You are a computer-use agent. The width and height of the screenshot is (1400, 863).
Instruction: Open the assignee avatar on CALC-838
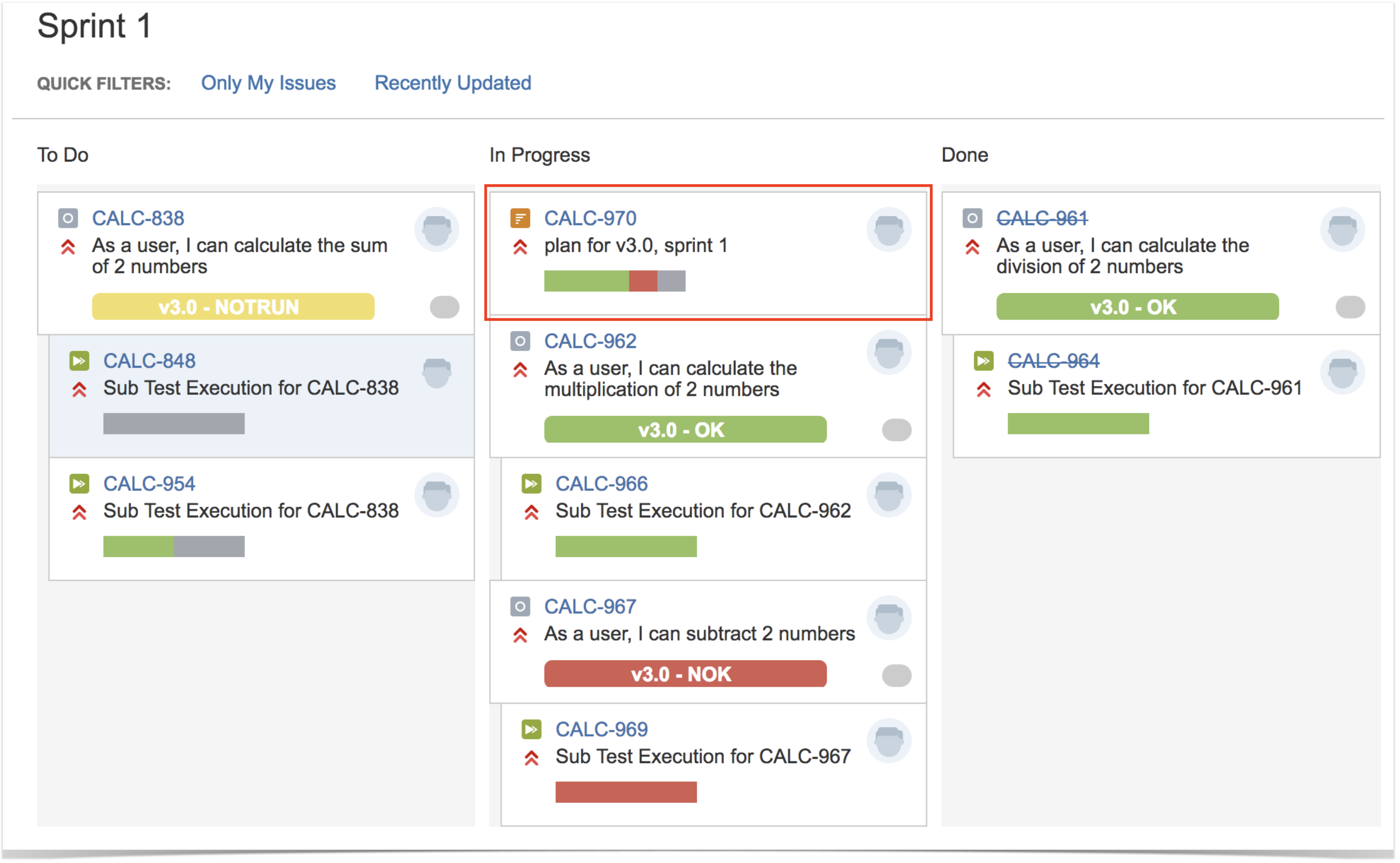point(437,230)
